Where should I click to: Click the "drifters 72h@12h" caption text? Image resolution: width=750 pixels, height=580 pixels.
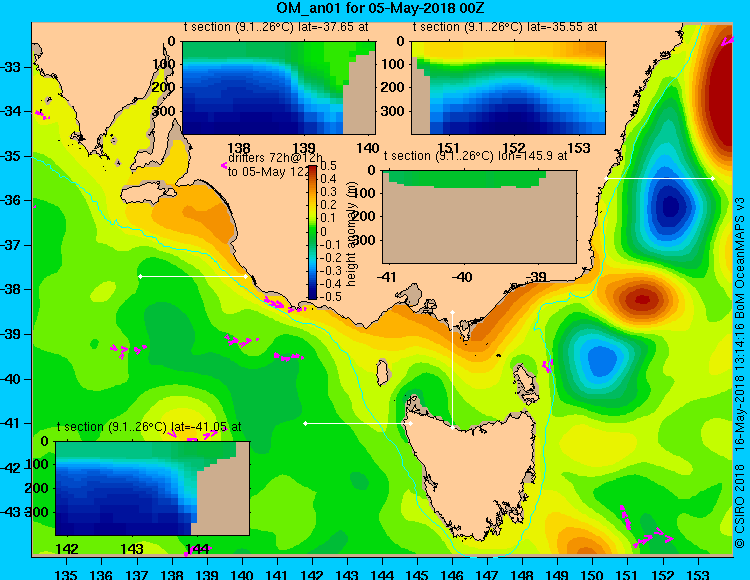275,158
